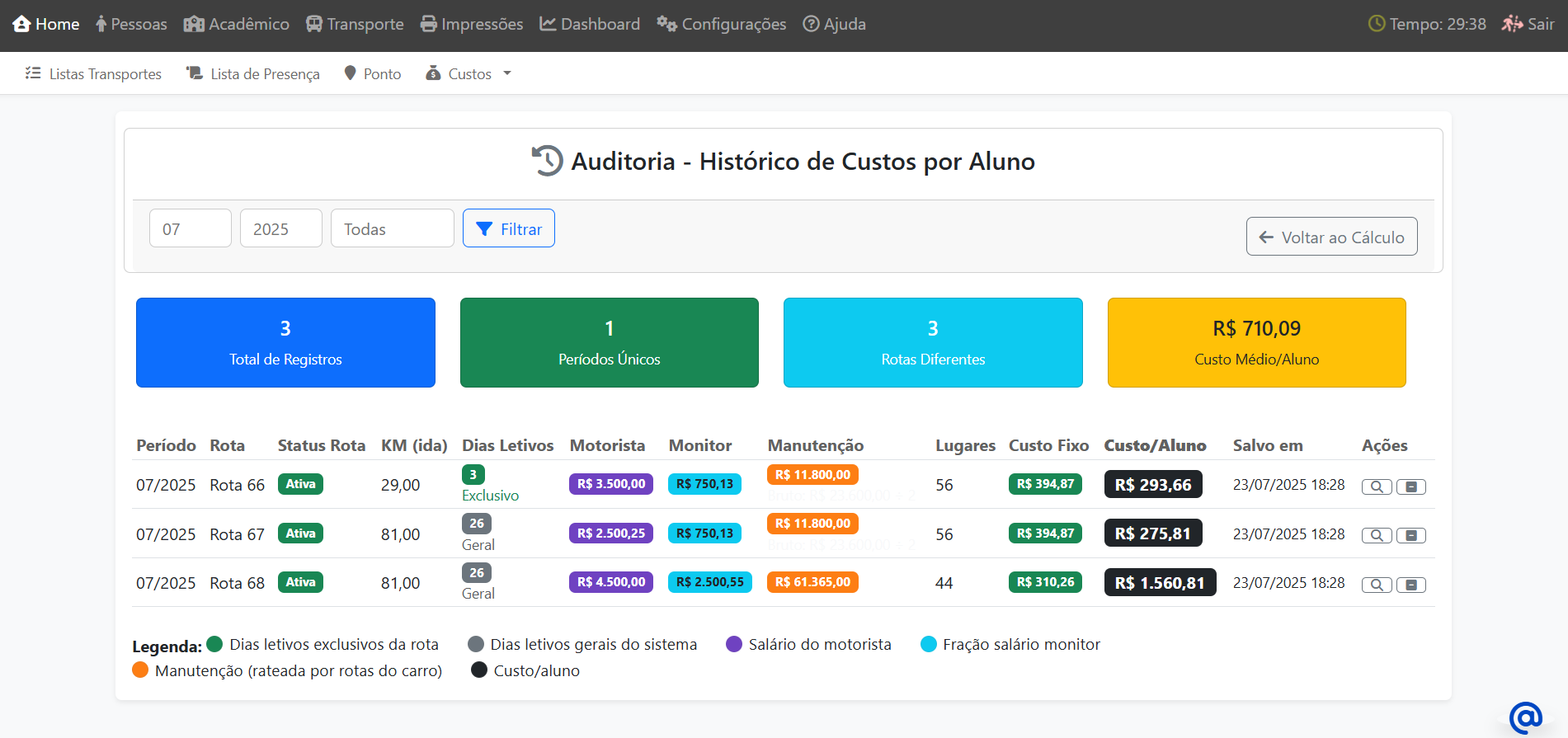Click the square icon button in Rota 66 row
Viewport: 1568px width, 738px height.
[1410, 487]
